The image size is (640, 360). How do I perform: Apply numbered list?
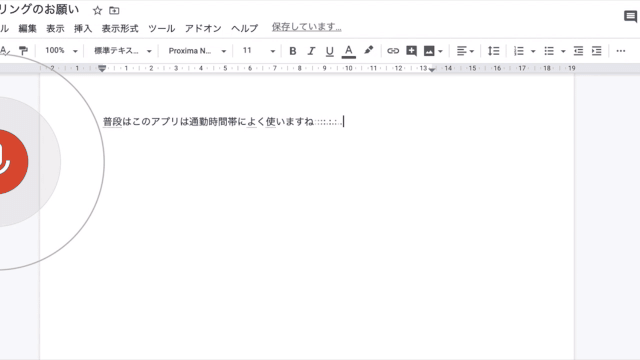[x=518, y=51]
